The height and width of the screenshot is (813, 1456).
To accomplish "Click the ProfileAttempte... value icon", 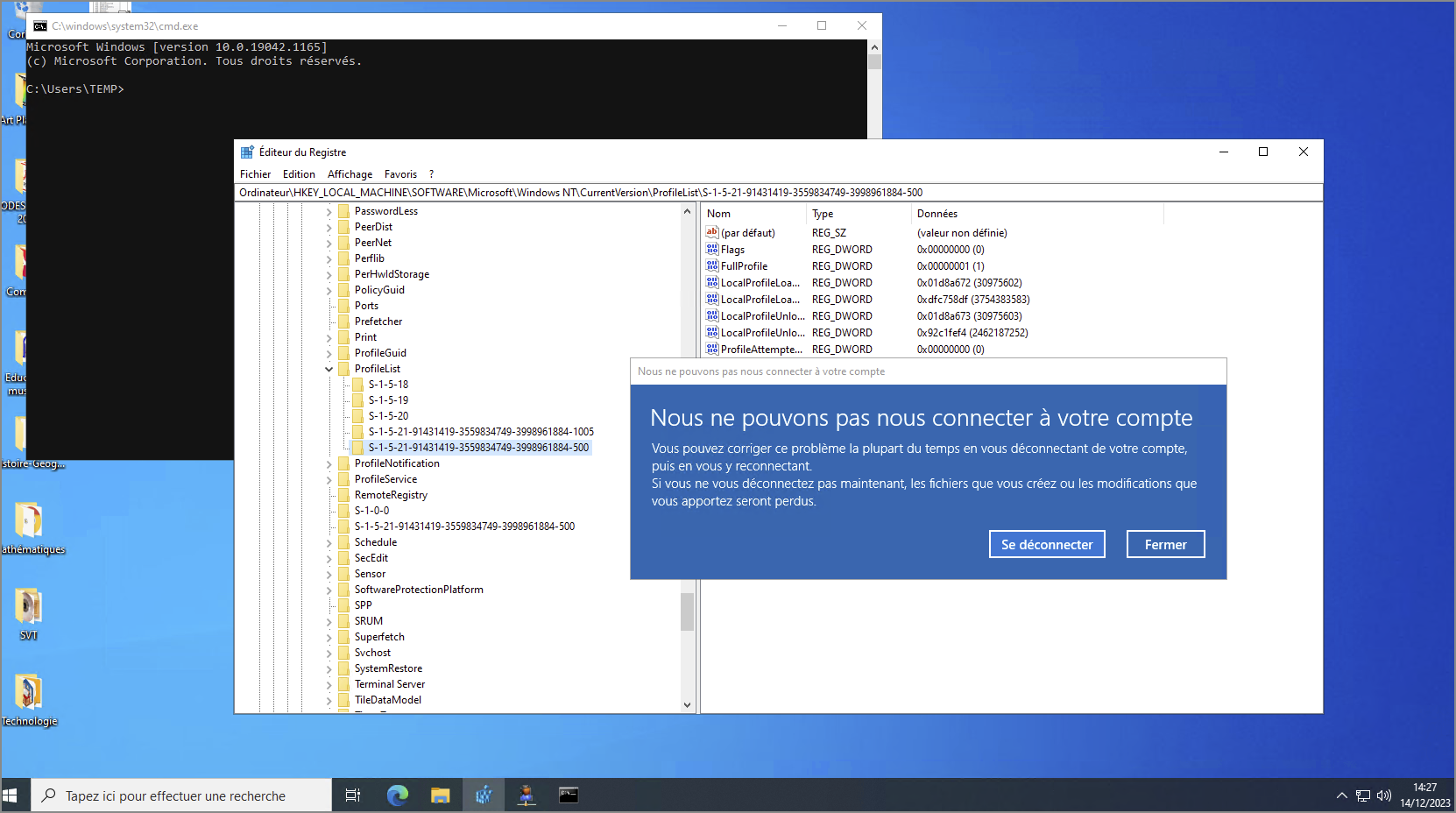I will (x=712, y=349).
